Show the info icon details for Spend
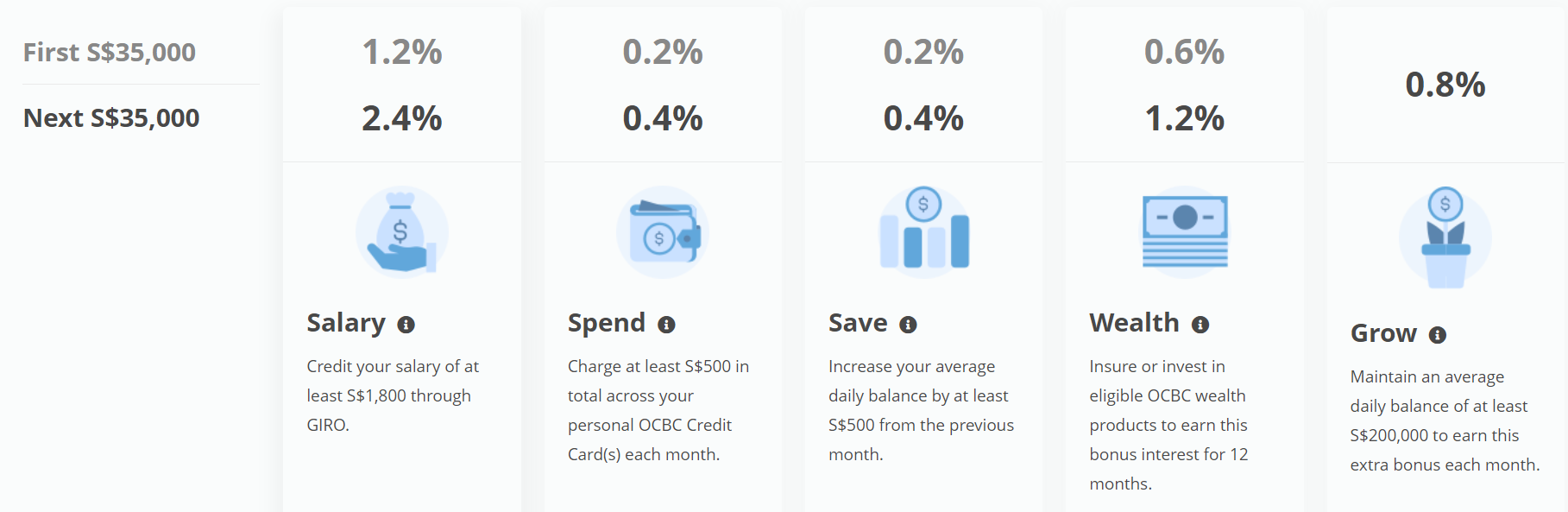Screen dimensions: 1568x512 [x=666, y=325]
